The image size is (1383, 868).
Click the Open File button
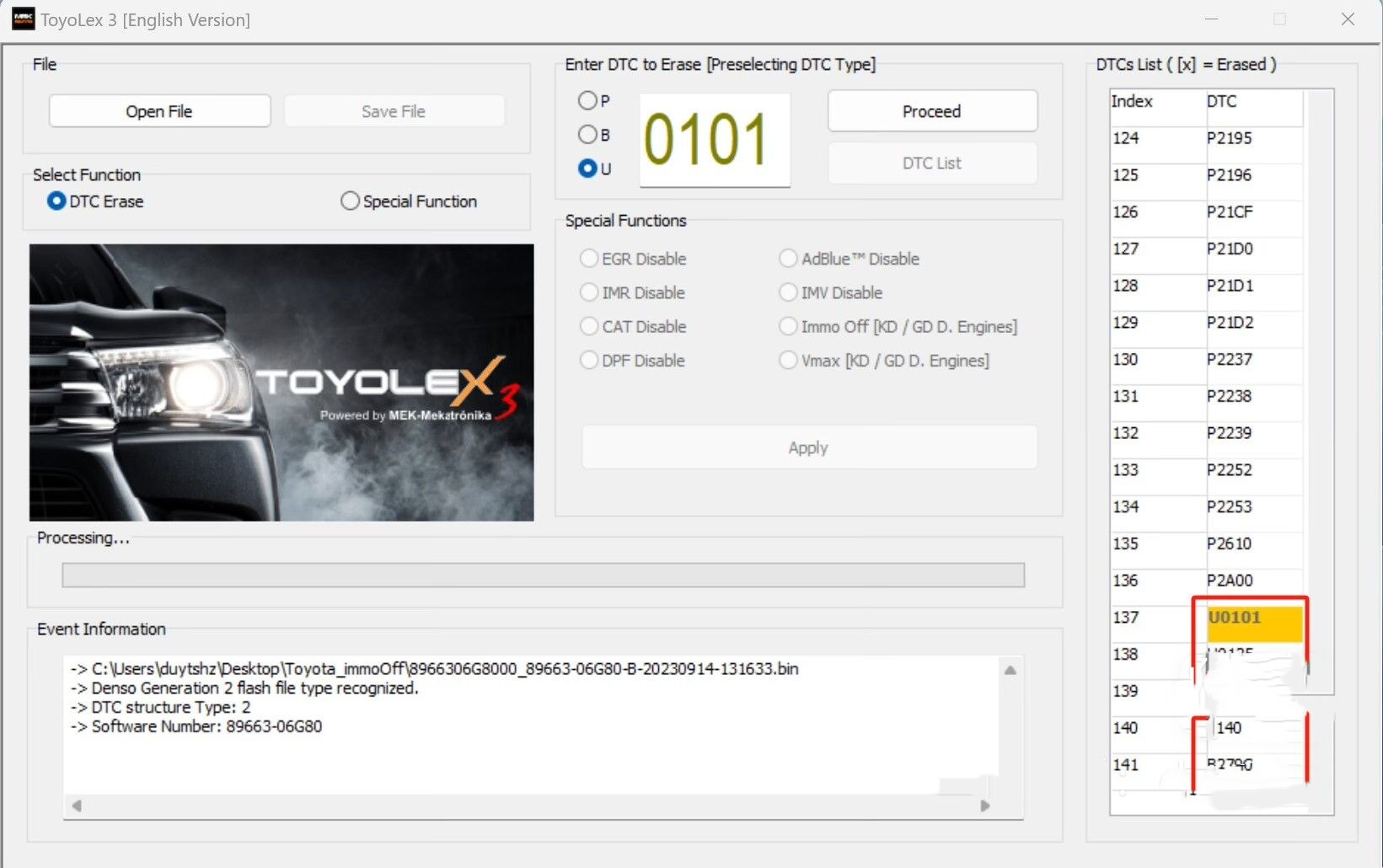point(159,111)
